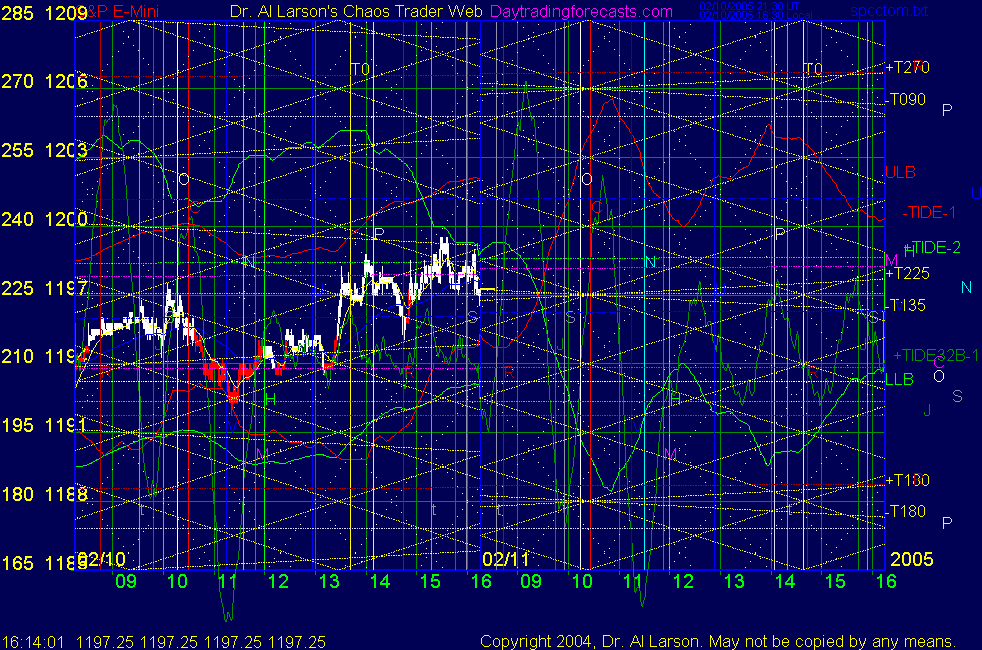Click the T0 marker in the 02/11 session
The width and height of the screenshot is (982, 650).
click(x=813, y=69)
